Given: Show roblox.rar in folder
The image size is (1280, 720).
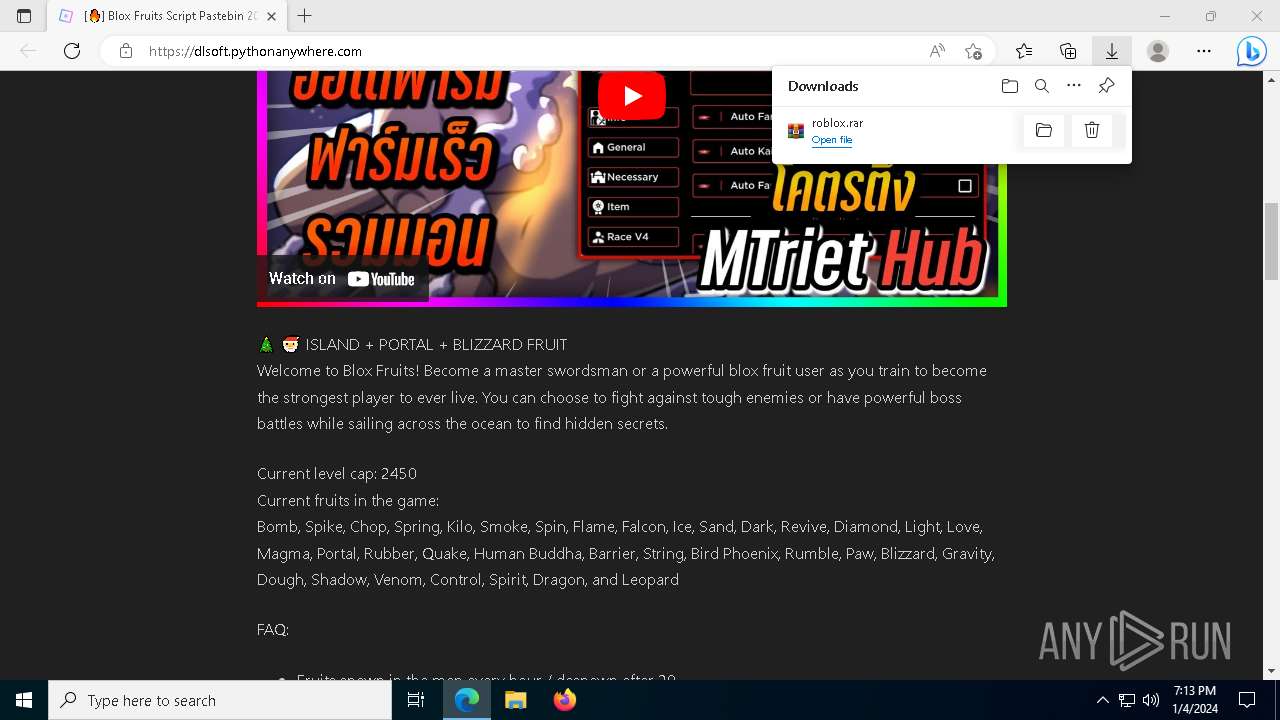Looking at the screenshot, I should click(x=1044, y=130).
